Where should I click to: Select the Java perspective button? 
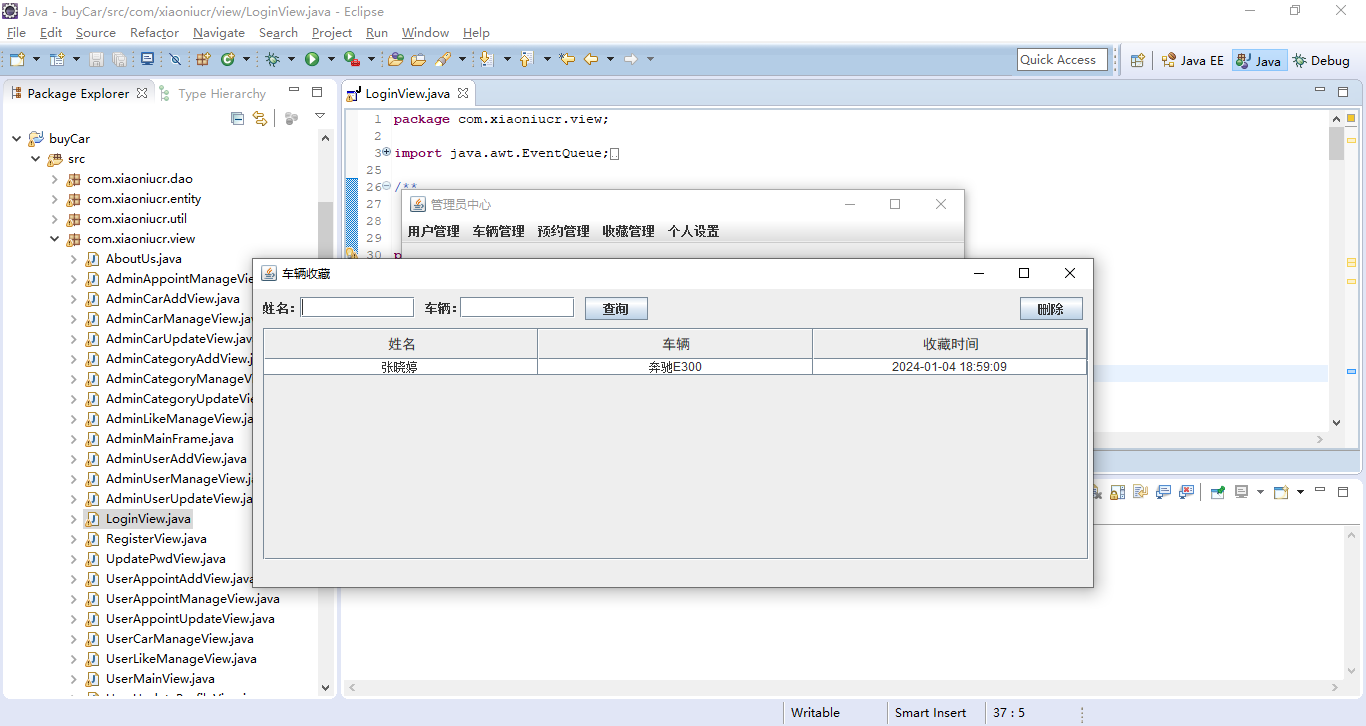[x=1258, y=60]
